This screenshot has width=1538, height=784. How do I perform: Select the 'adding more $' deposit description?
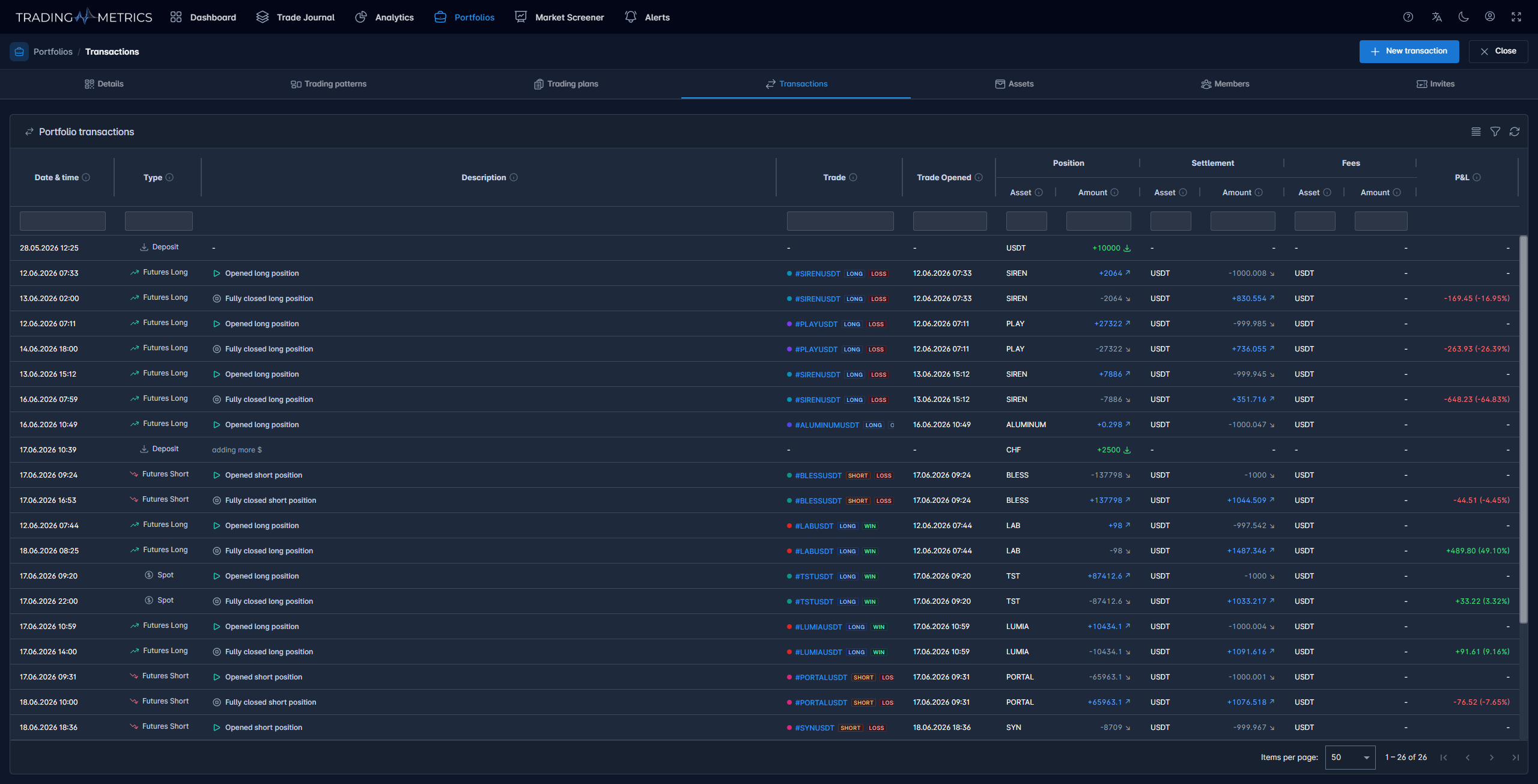(x=237, y=450)
